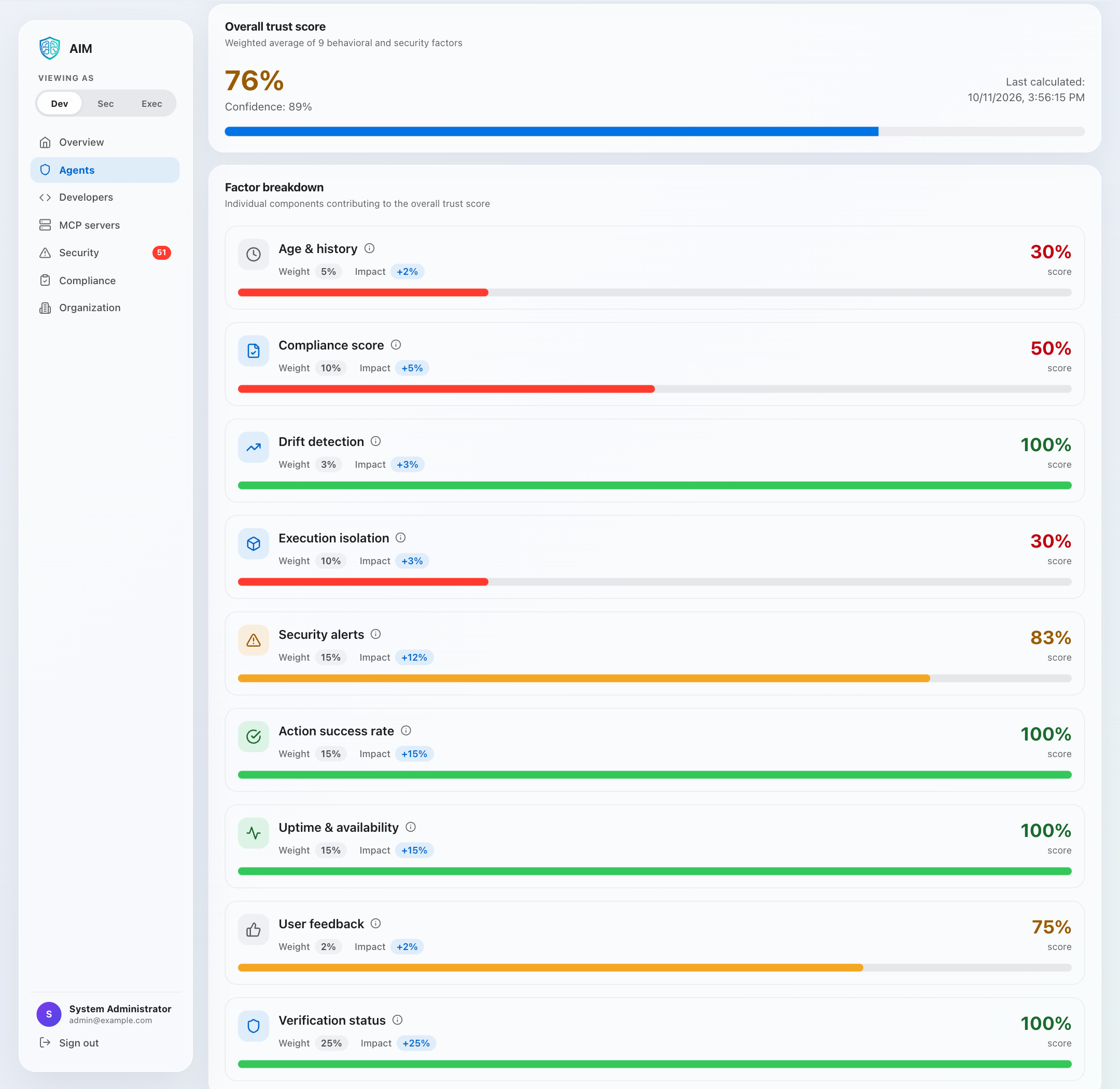Click the cube icon of Execution isolation
This screenshot has width=1120, height=1089.
[254, 543]
